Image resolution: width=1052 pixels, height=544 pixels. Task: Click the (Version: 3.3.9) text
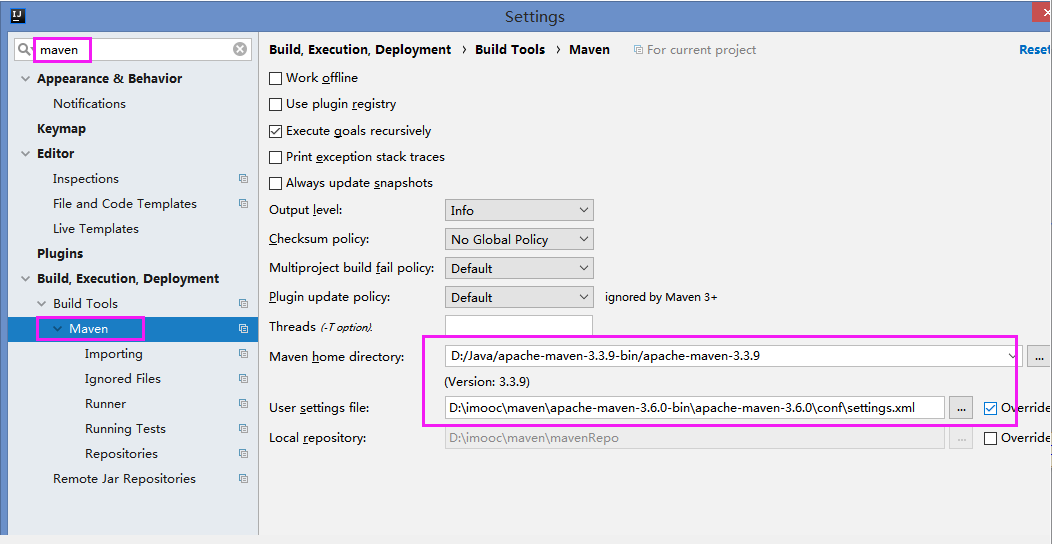(x=487, y=382)
